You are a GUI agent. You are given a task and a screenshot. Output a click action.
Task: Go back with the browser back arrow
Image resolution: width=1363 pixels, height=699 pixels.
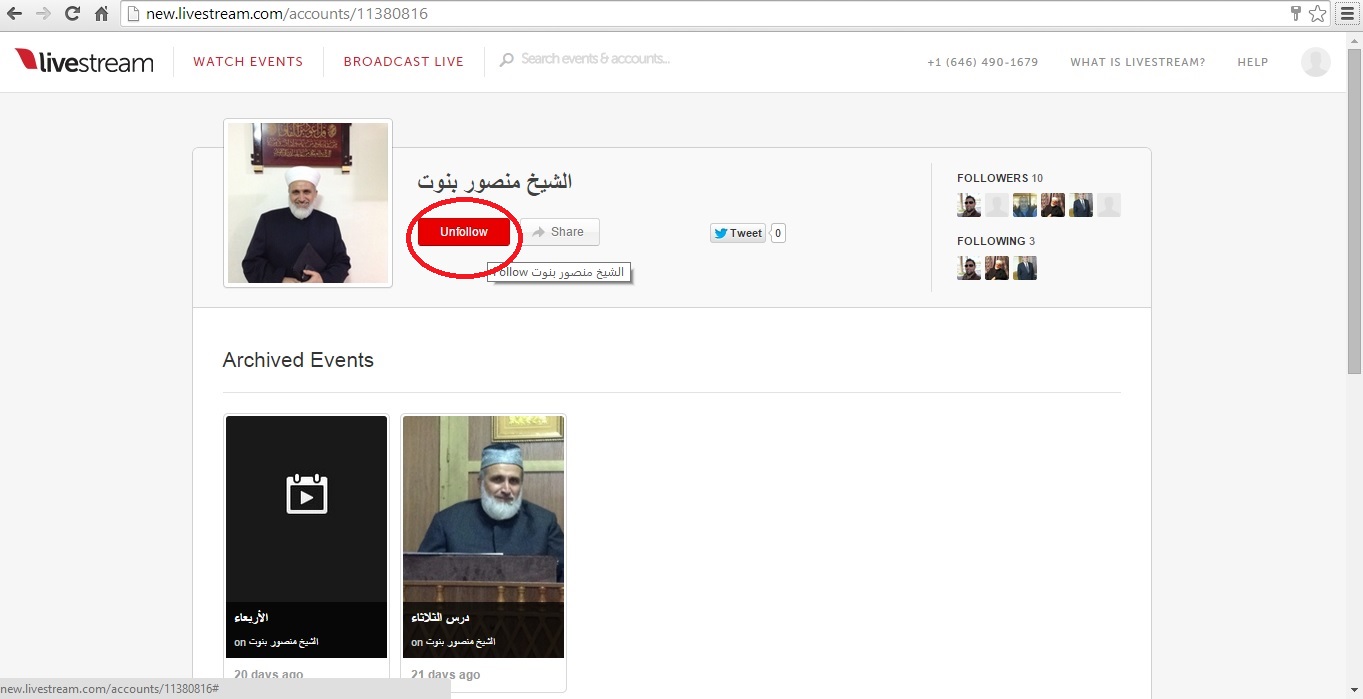(x=14, y=14)
